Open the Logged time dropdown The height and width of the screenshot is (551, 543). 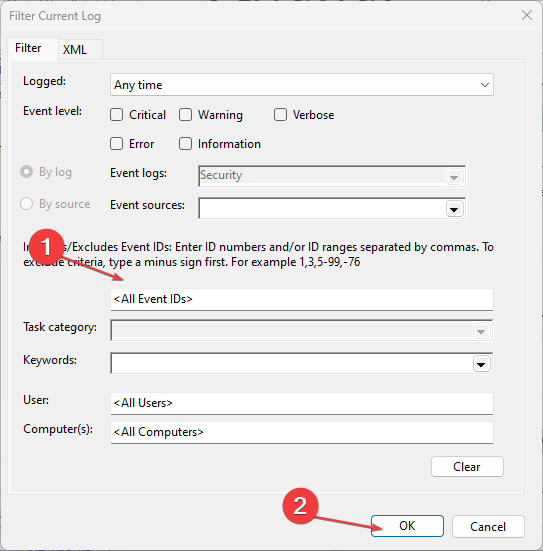click(x=302, y=85)
